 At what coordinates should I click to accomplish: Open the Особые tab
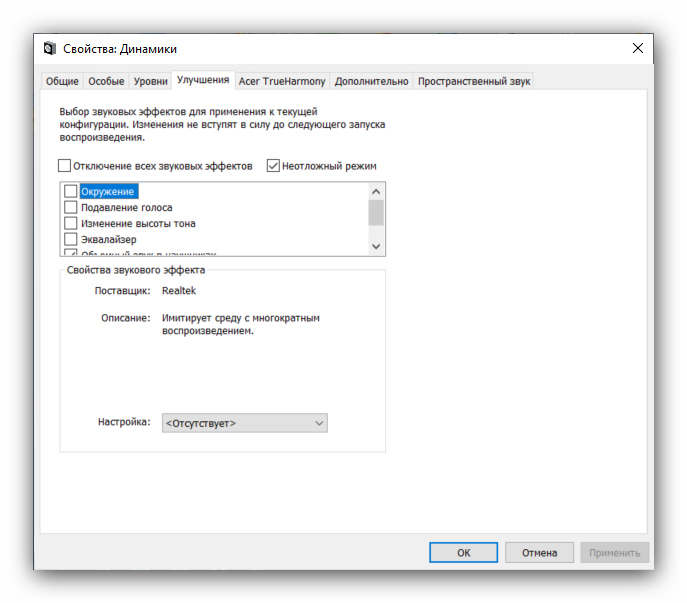106,82
